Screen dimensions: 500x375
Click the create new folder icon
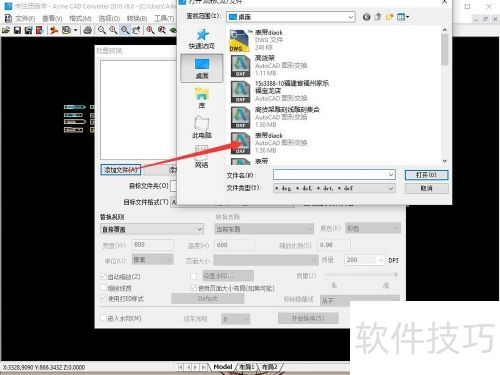pos(389,17)
